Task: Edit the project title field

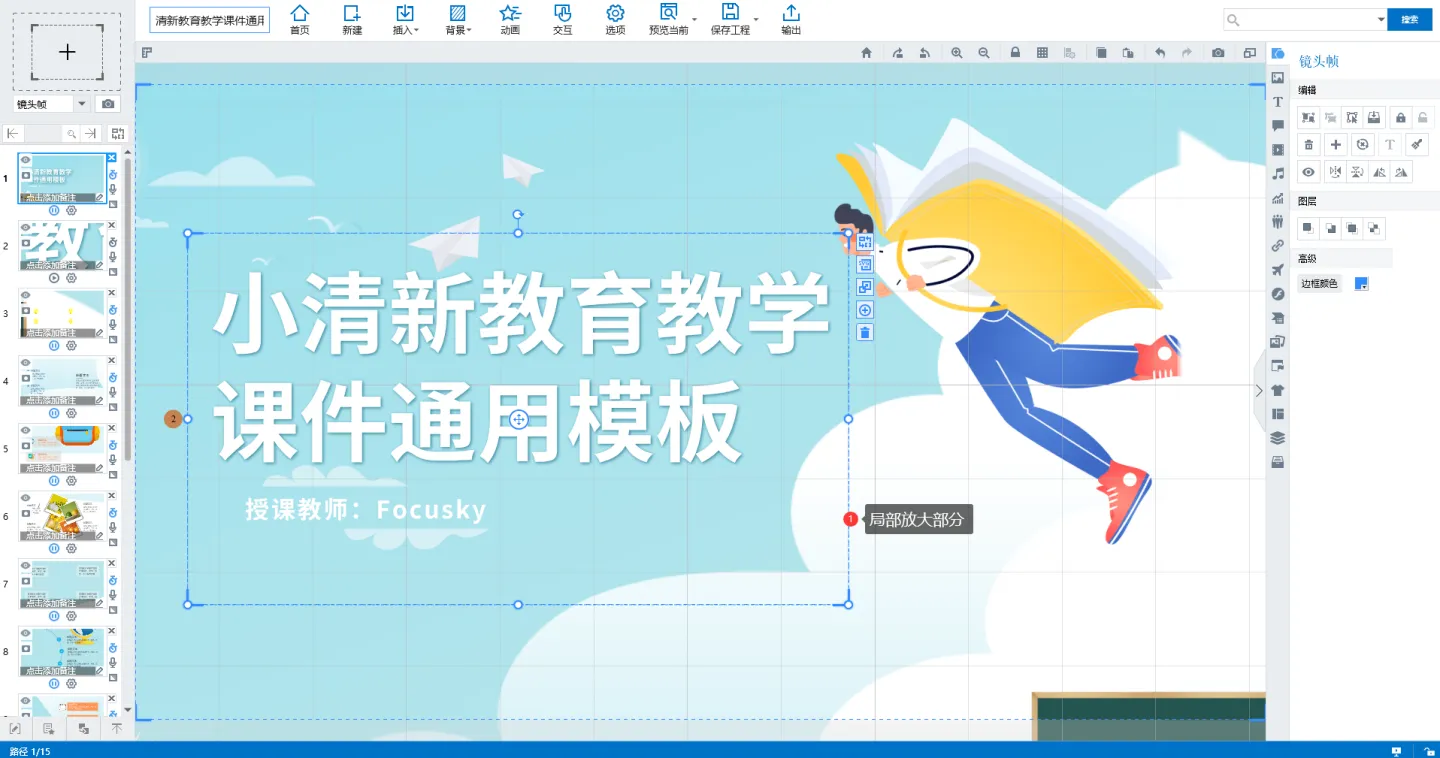Action: 210,20
